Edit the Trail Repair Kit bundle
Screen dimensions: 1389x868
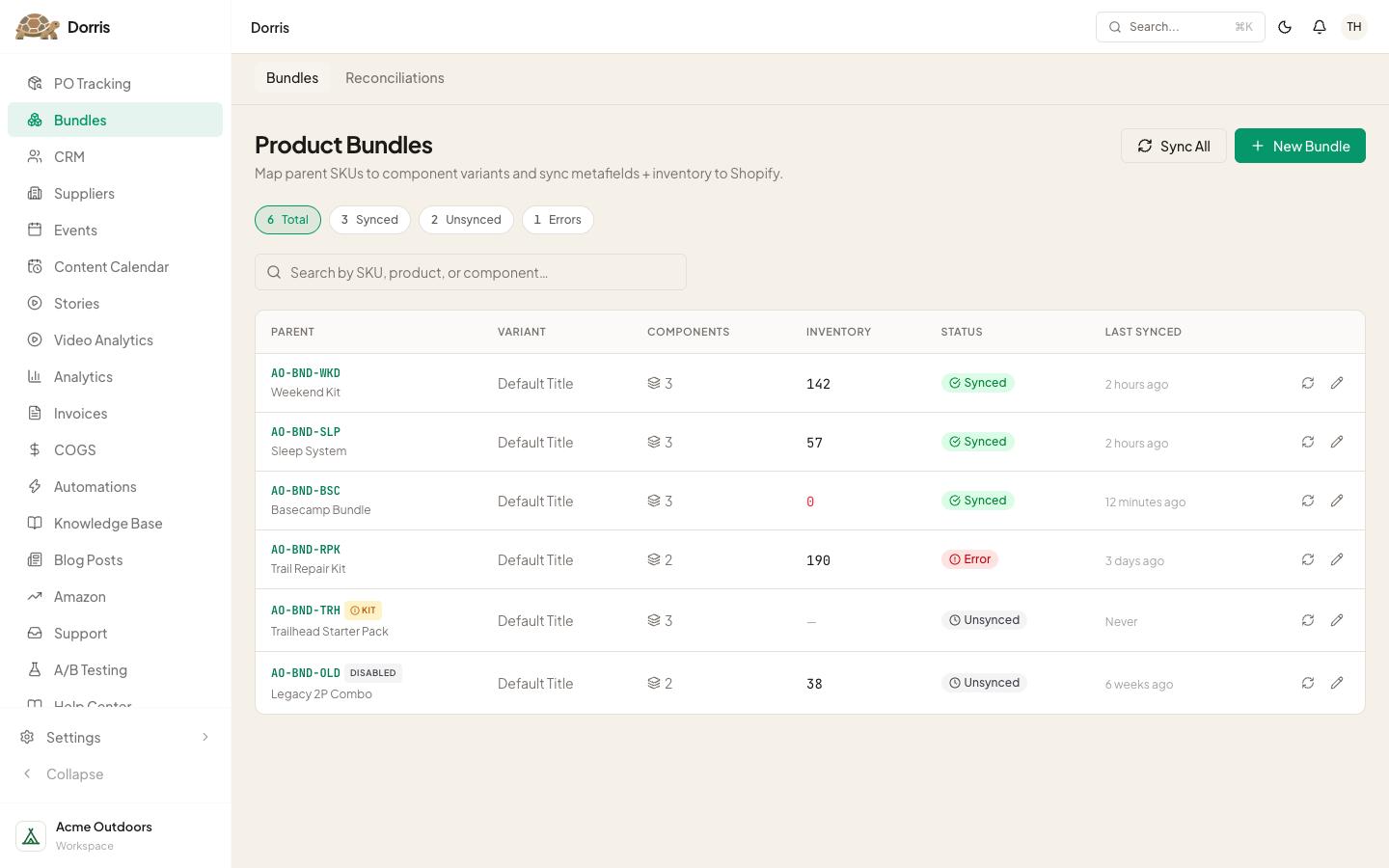(1337, 559)
